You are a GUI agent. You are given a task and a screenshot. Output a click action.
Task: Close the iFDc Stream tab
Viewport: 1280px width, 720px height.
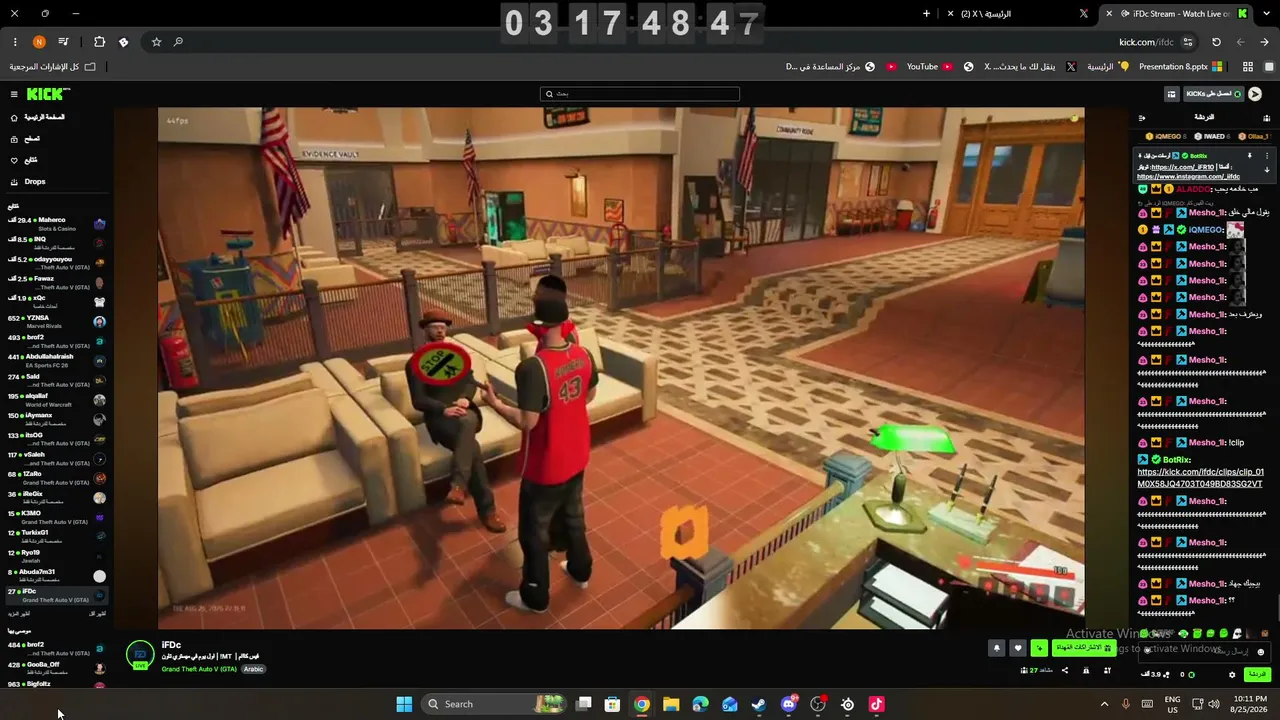click(1109, 14)
